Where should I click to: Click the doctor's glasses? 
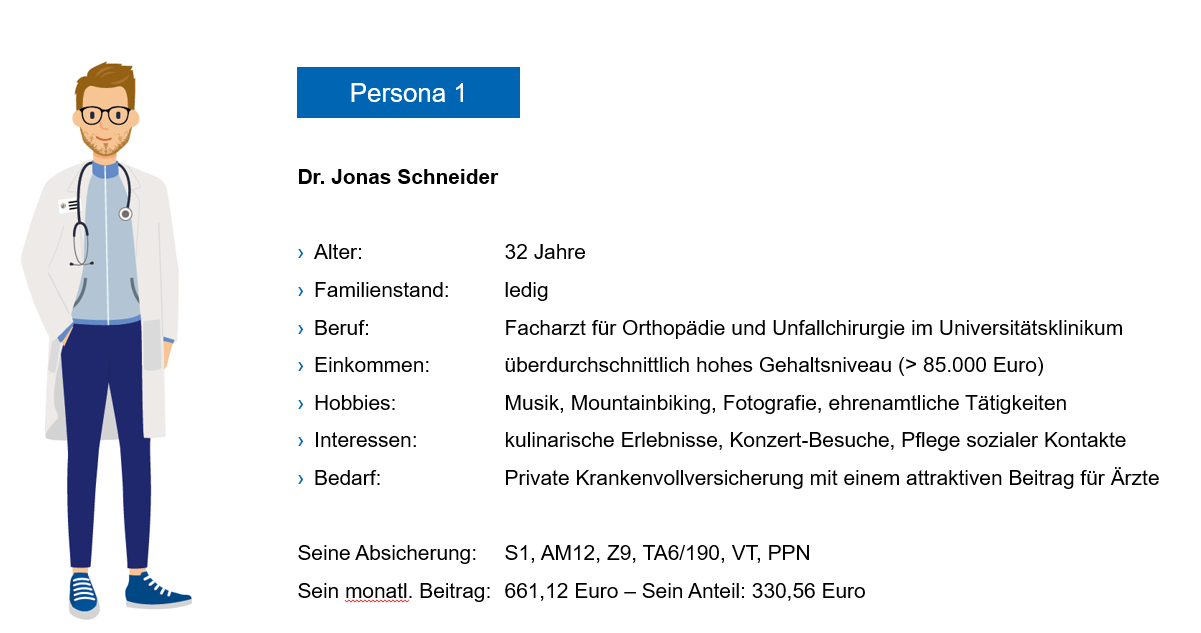pyautogui.click(x=105, y=114)
